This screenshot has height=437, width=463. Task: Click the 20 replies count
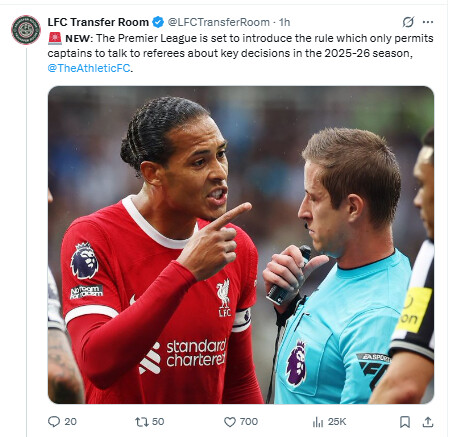(x=70, y=422)
